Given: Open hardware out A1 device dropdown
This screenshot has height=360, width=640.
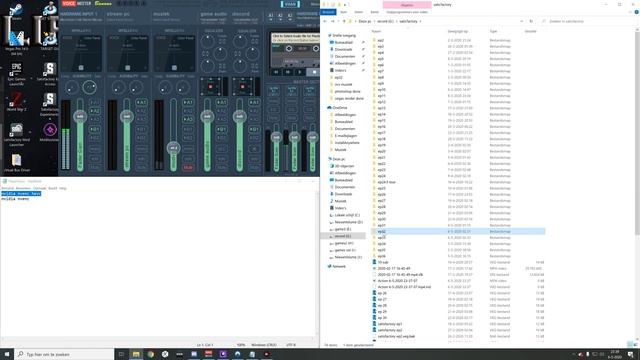Looking at the screenshot, I should pos(271,16).
